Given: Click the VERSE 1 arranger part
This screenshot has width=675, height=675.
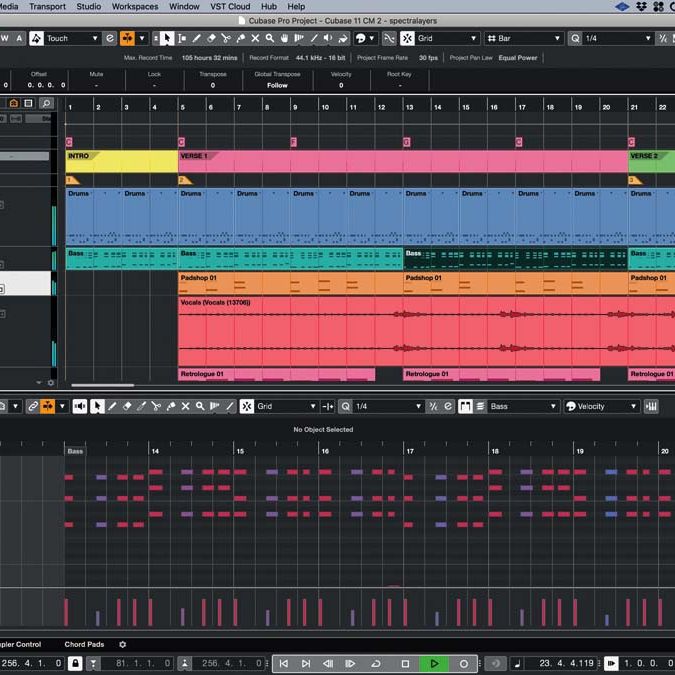Looking at the screenshot, I should pos(403,161).
